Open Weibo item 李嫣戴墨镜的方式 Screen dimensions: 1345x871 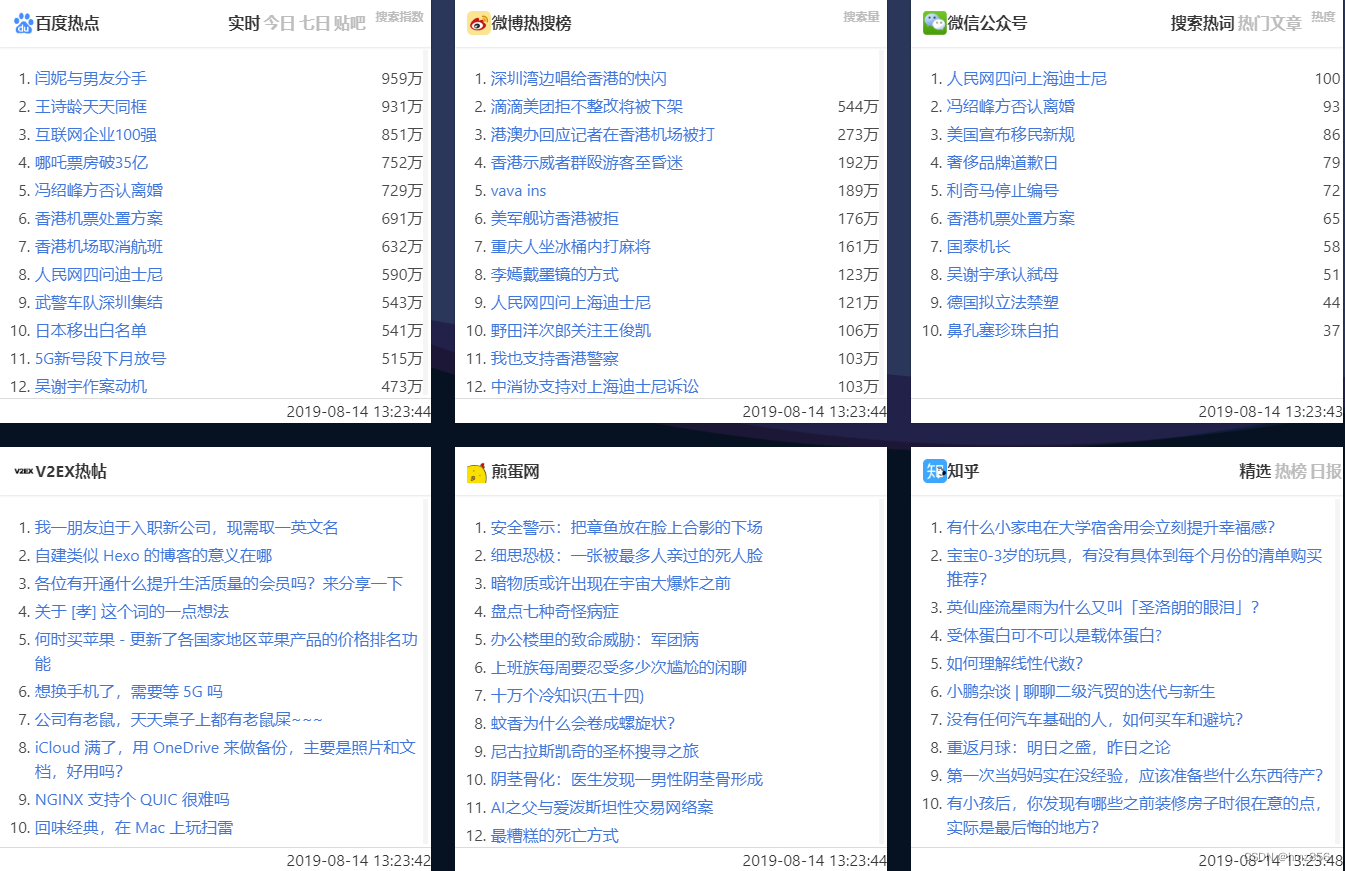pyautogui.click(x=555, y=274)
